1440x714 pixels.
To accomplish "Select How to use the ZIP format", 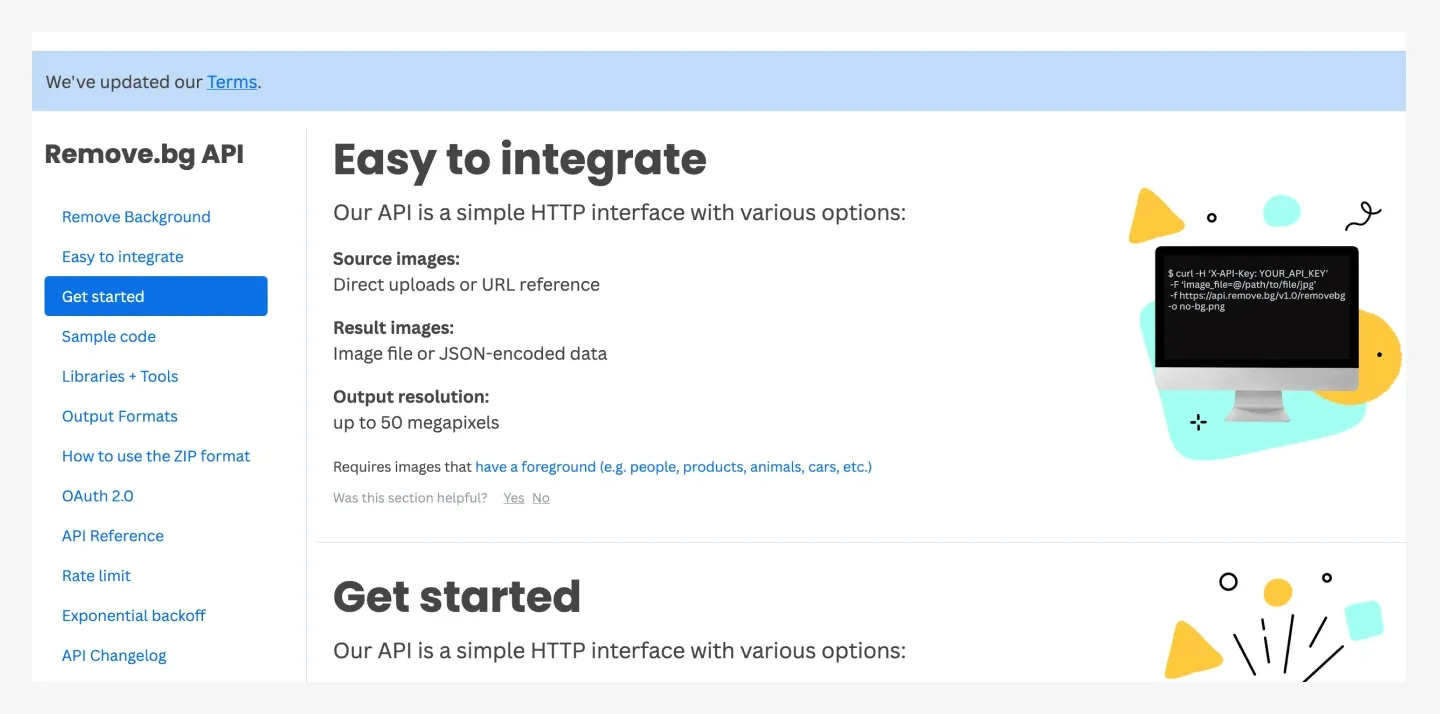I will [x=156, y=456].
